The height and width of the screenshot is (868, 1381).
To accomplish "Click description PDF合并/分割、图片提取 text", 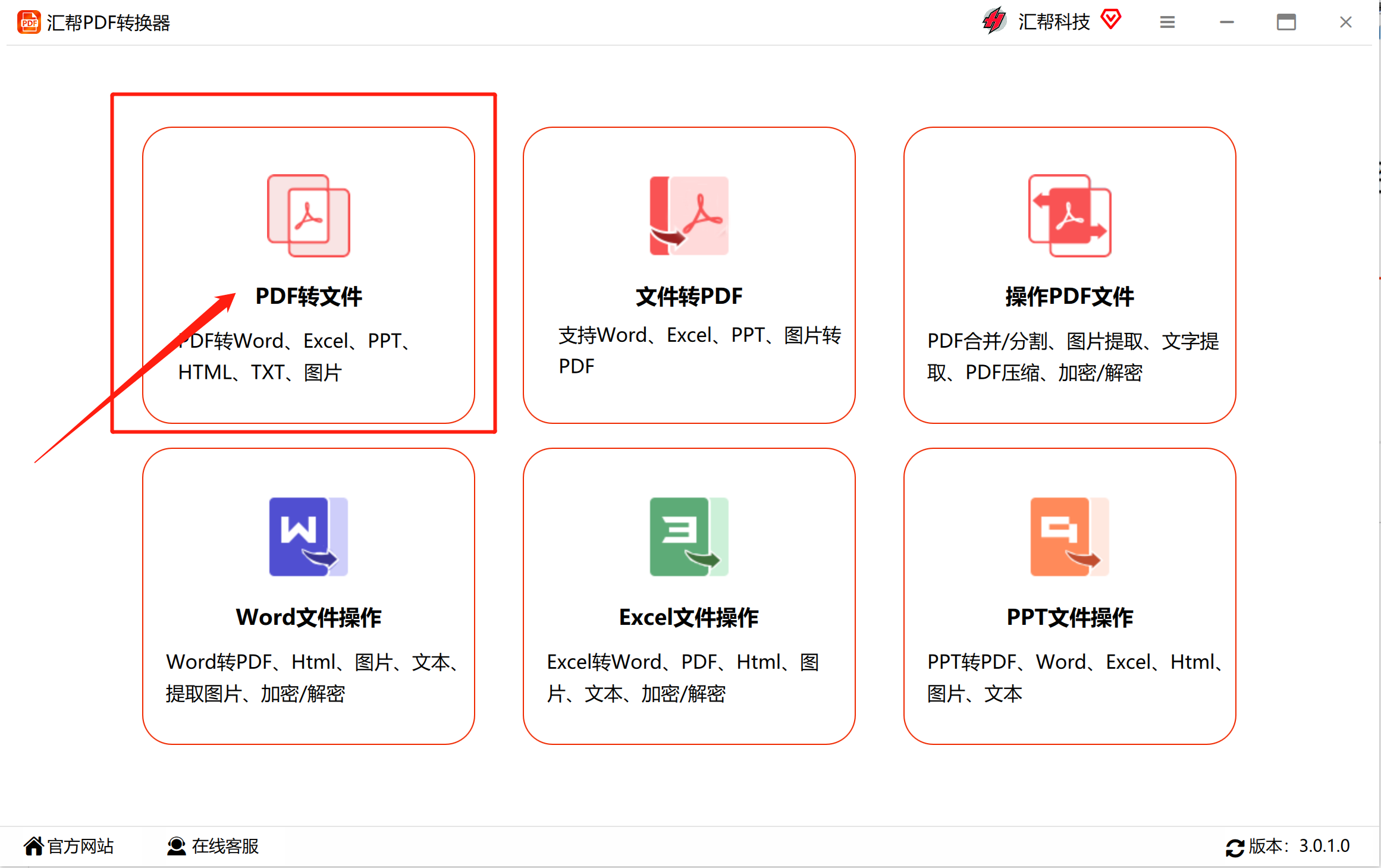I will pos(1073,357).
